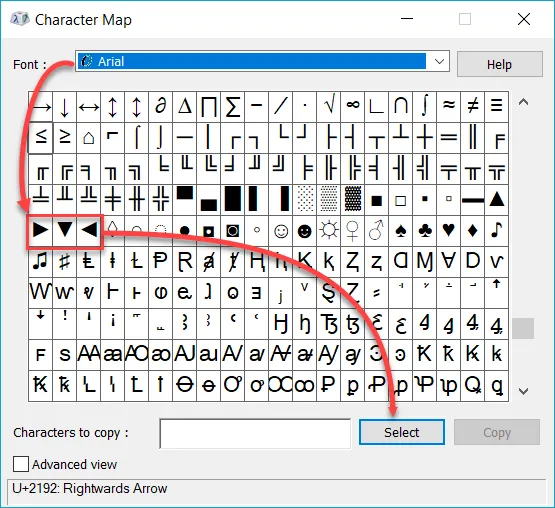Choose the up-down arrow character
The height and width of the screenshot is (508, 555).
pyautogui.click(x=113, y=107)
